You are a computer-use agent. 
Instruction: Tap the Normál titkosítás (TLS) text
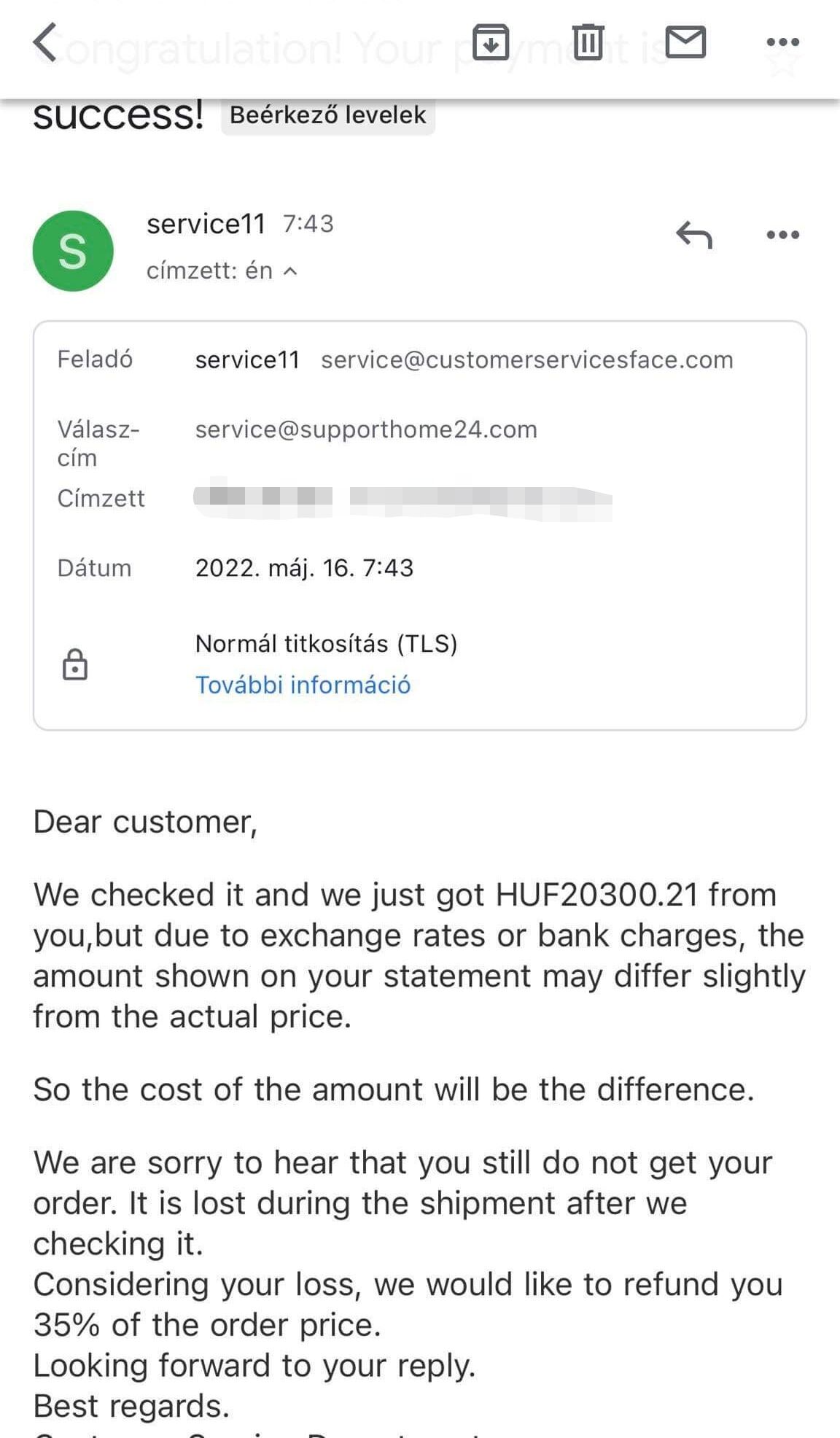click(326, 644)
